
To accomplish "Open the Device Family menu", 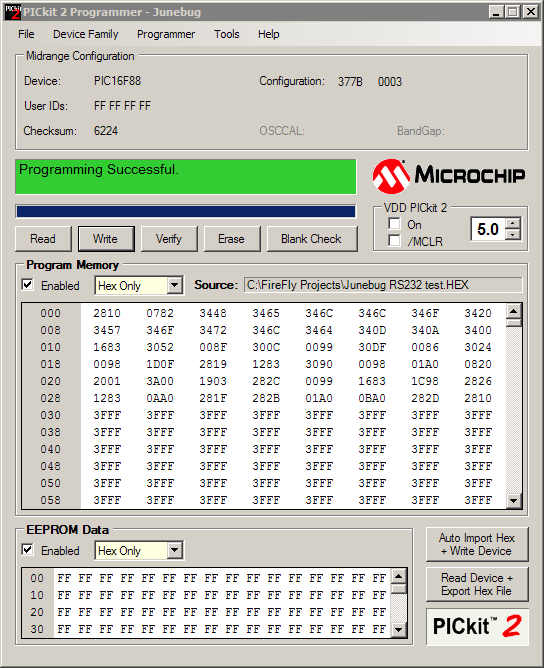I will coord(86,34).
